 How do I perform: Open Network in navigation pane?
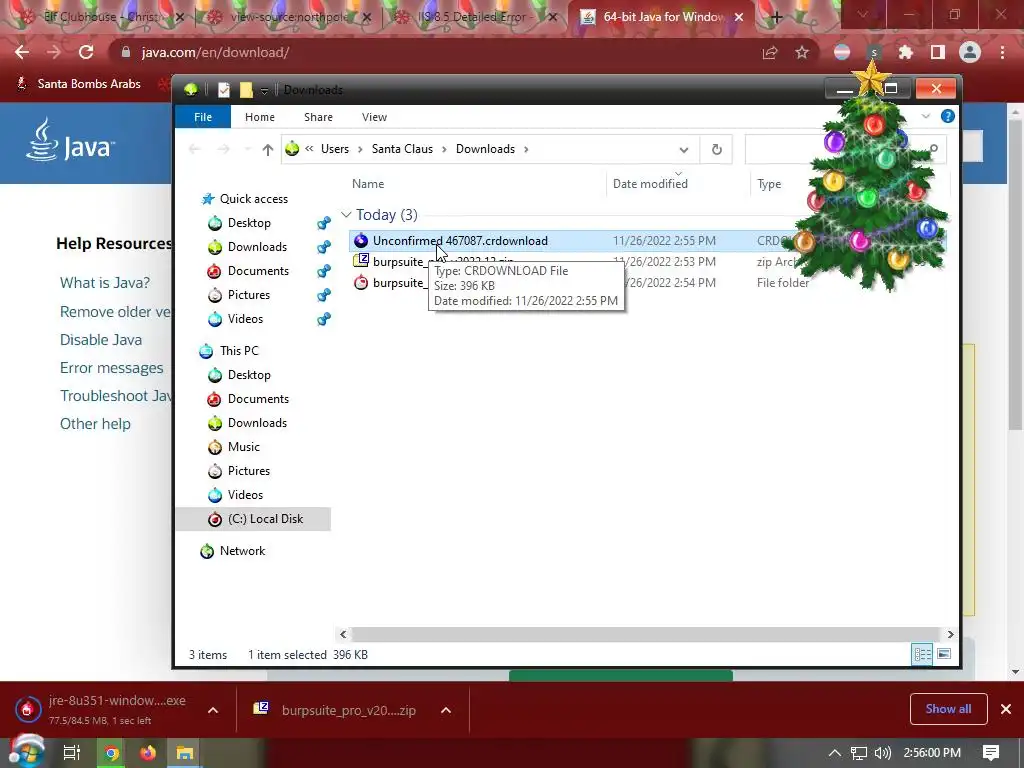tap(242, 551)
